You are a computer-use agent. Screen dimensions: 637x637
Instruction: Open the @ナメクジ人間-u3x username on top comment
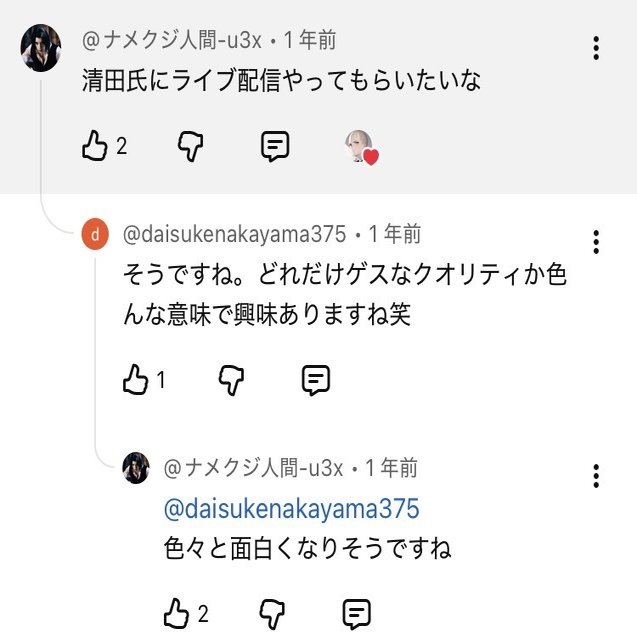(172, 41)
